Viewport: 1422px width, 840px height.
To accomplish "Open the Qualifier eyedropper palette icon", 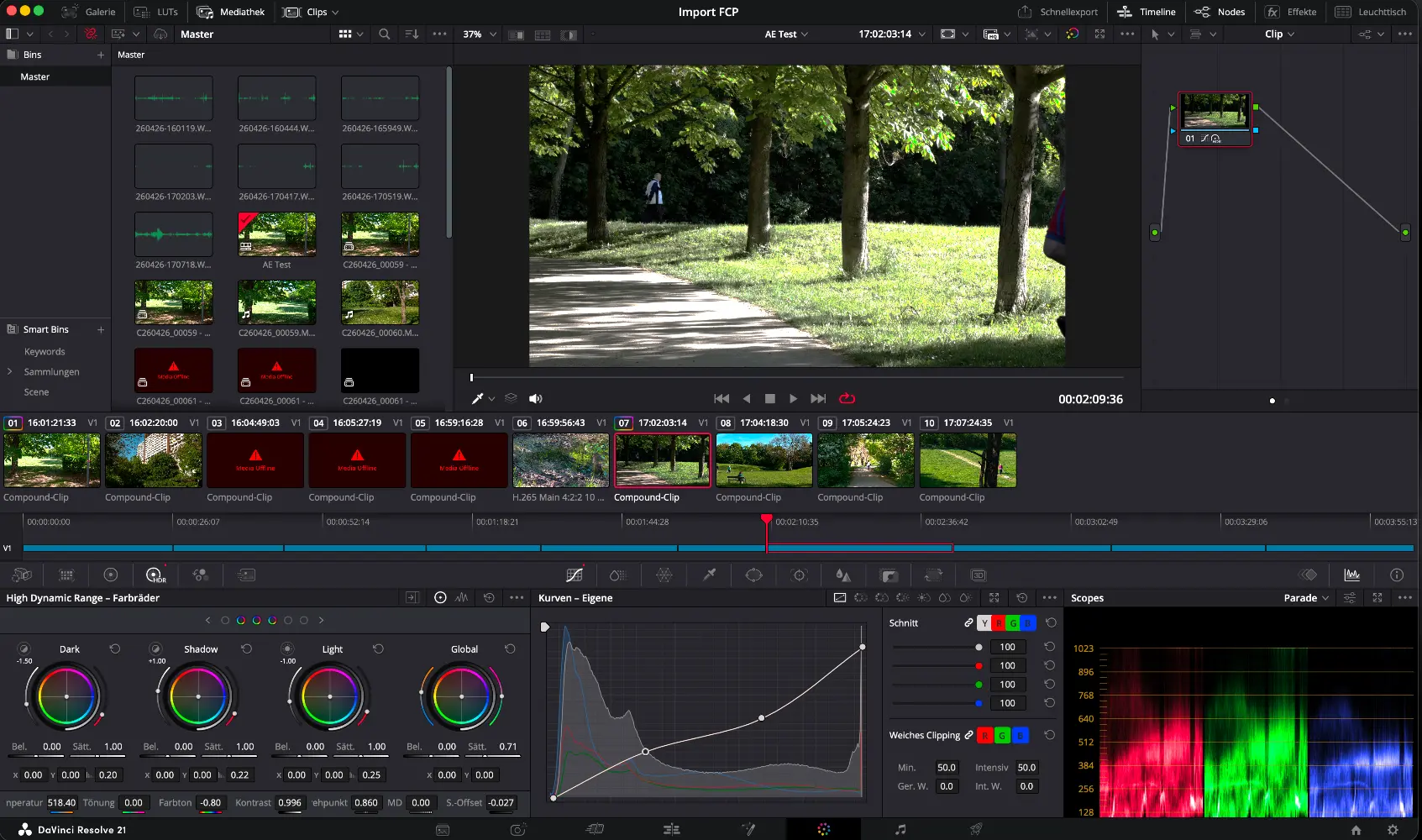I will point(709,575).
